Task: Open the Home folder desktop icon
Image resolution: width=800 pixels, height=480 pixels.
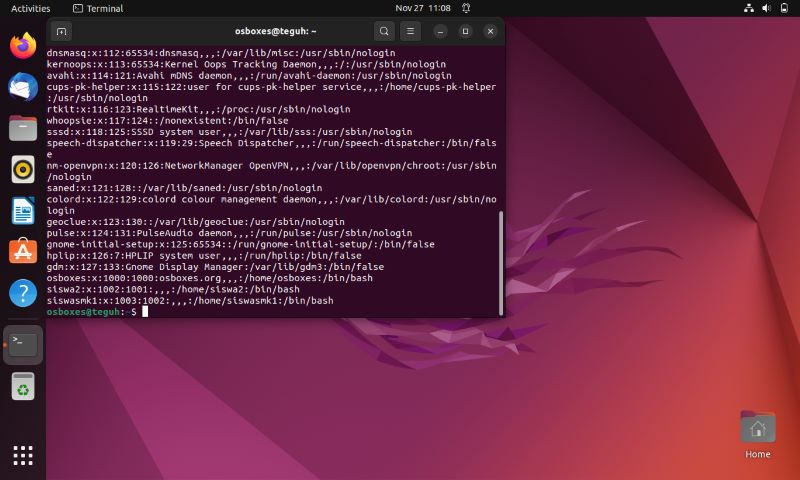Action: 758,435
